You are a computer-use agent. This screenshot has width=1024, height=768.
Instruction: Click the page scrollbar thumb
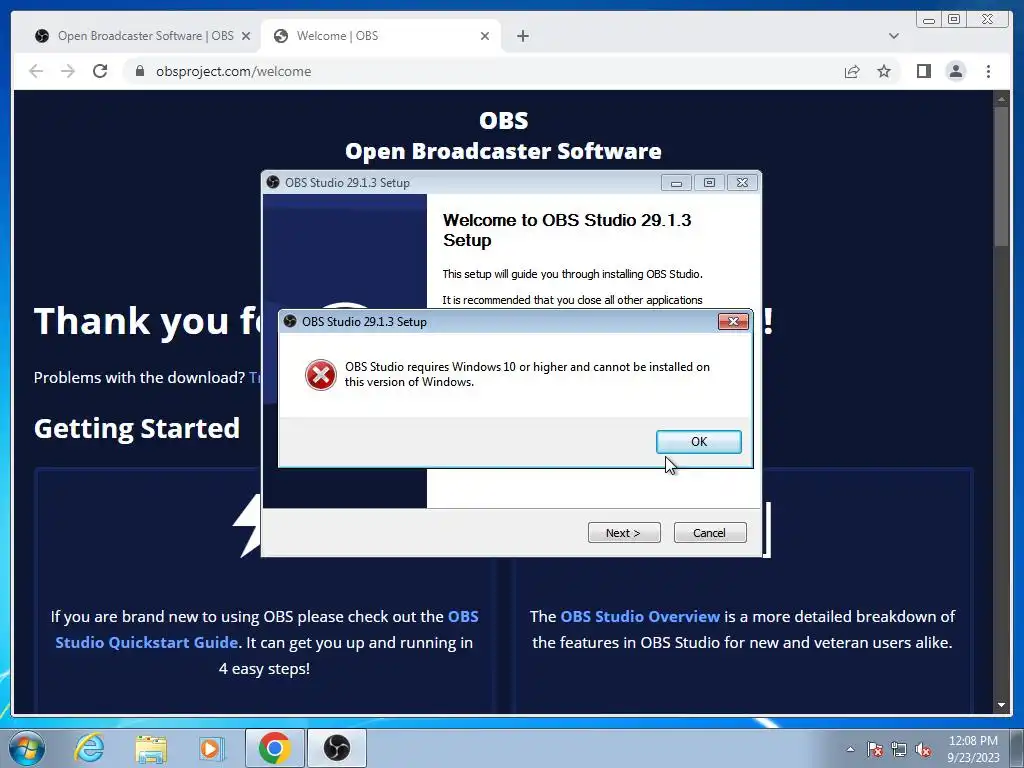point(1001,176)
